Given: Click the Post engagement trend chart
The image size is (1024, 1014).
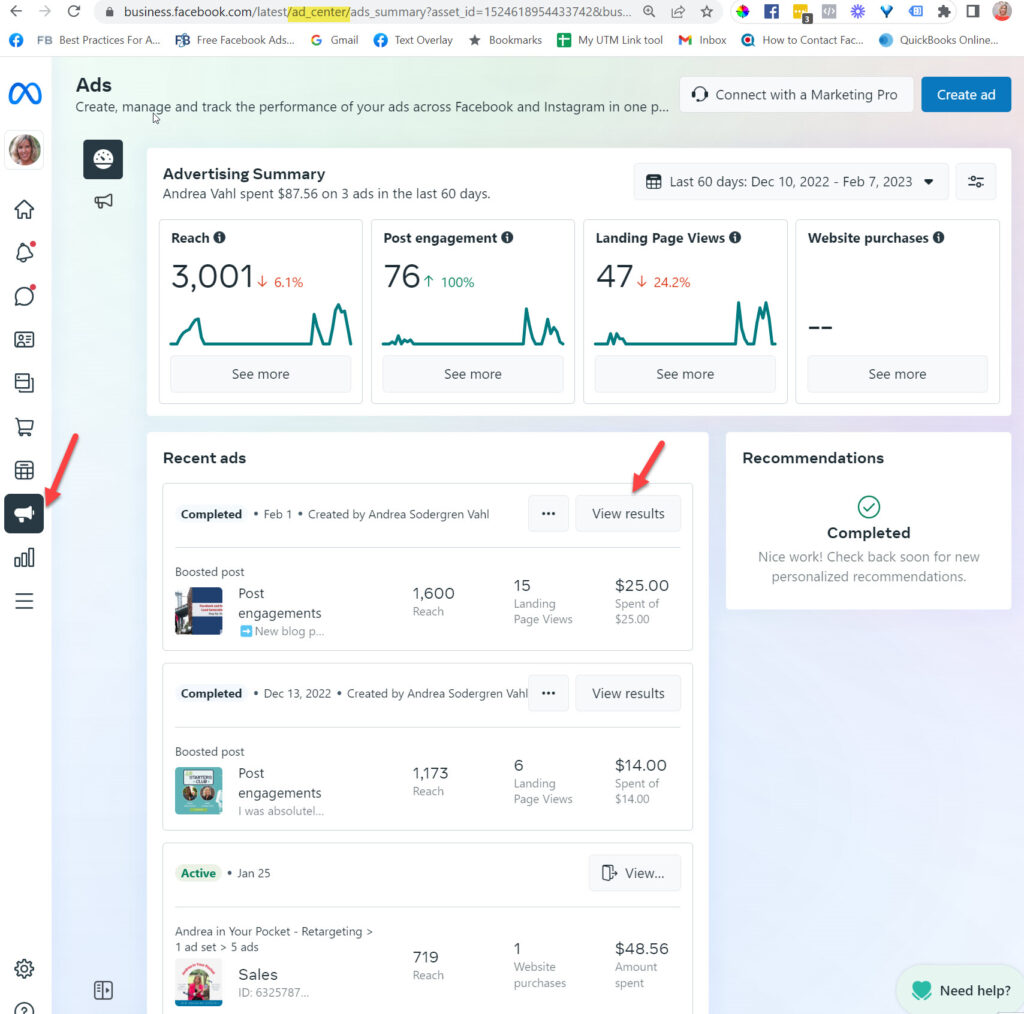Looking at the screenshot, I should pos(473,326).
